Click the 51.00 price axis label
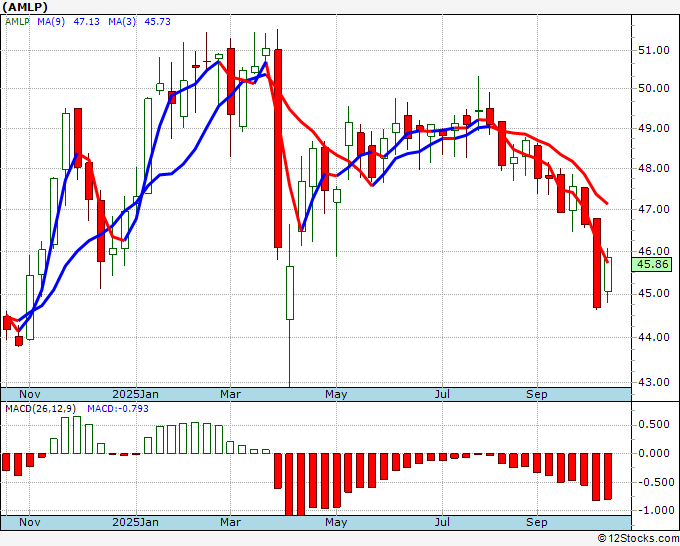The image size is (680, 546). [x=653, y=50]
